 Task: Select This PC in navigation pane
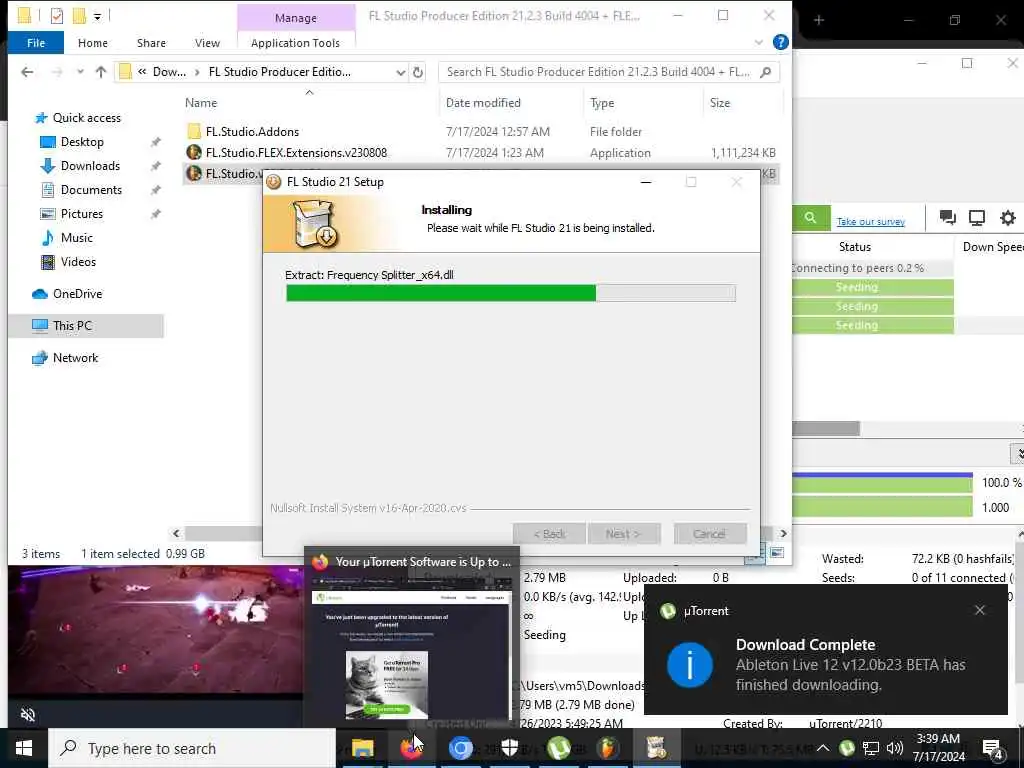(86, 326)
